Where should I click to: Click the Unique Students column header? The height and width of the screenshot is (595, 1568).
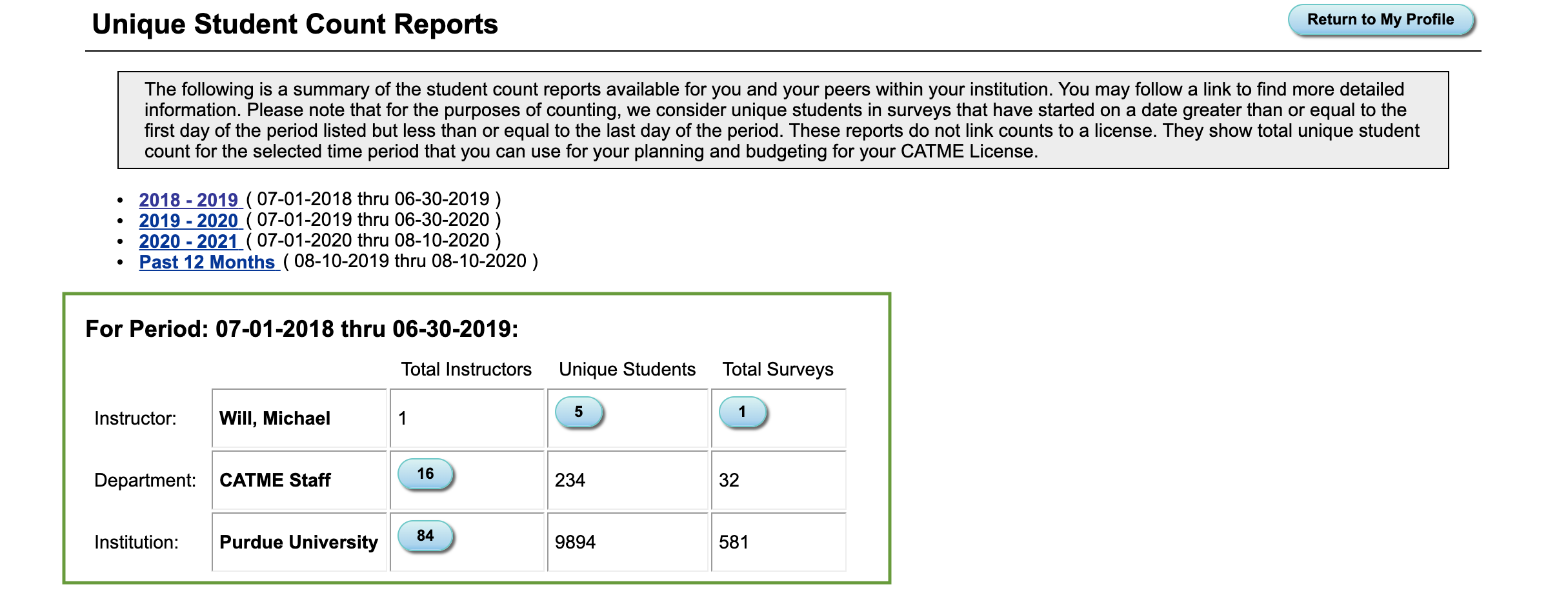[627, 369]
